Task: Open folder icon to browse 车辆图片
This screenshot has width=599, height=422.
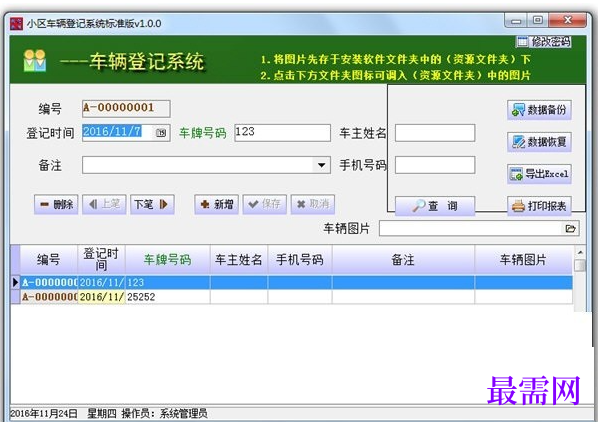Action: pyautogui.click(x=570, y=228)
